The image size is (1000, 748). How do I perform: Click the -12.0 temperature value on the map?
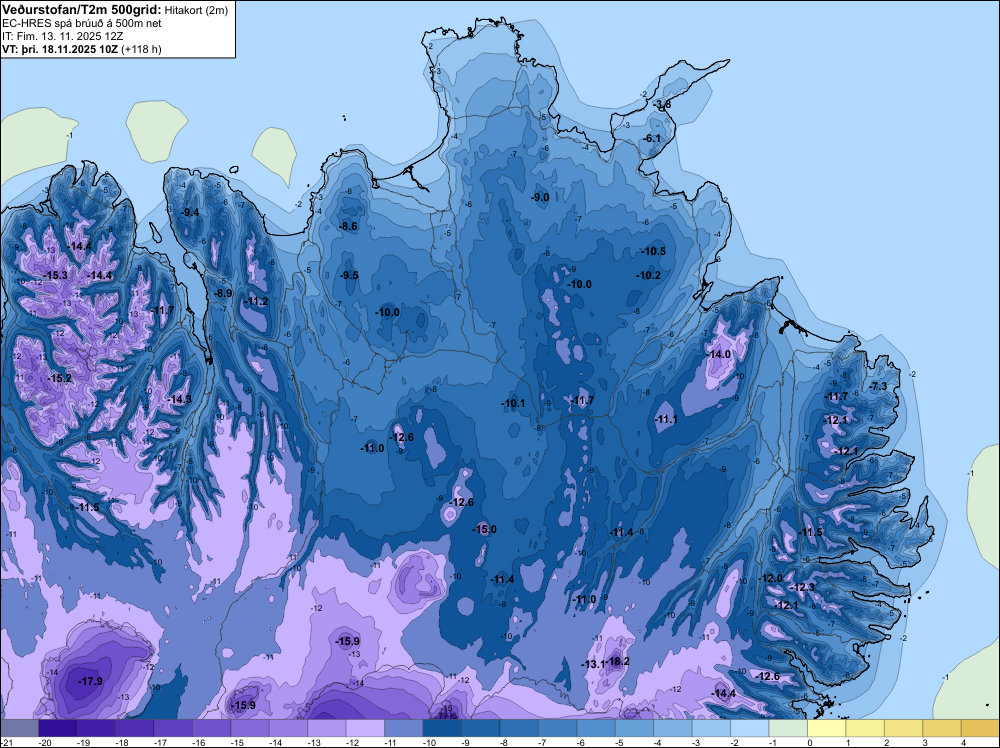point(770,578)
